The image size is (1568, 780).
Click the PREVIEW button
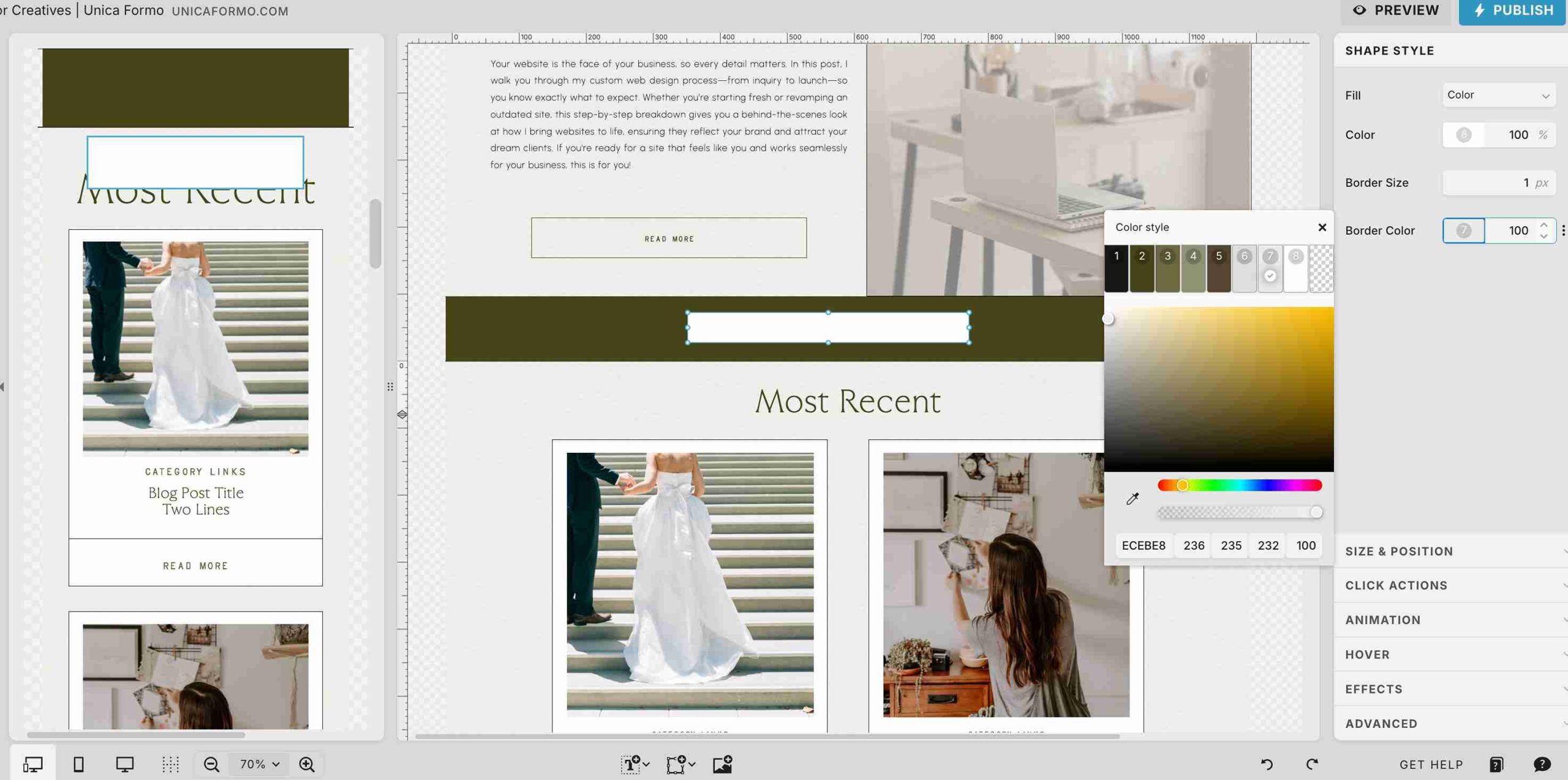(1395, 10)
